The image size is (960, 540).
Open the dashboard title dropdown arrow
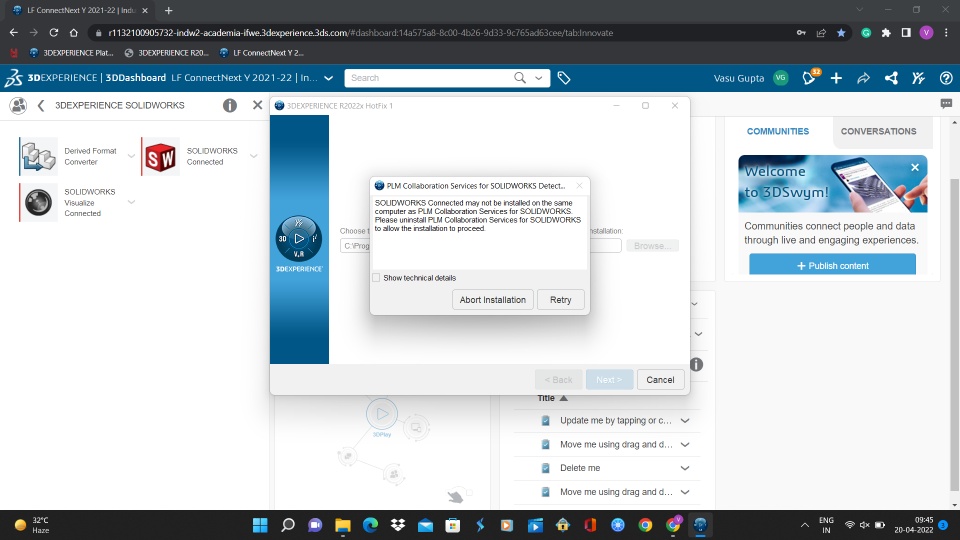click(328, 78)
